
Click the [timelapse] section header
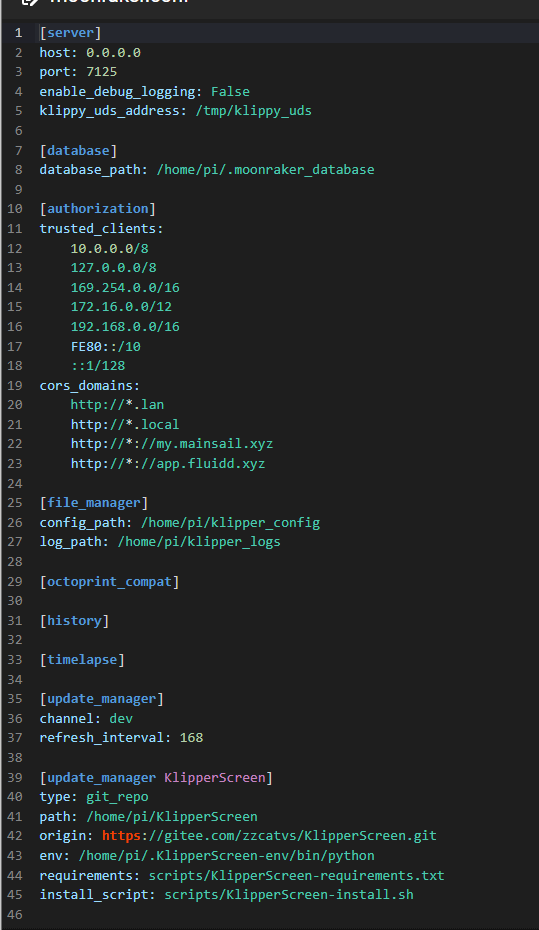[82, 660]
